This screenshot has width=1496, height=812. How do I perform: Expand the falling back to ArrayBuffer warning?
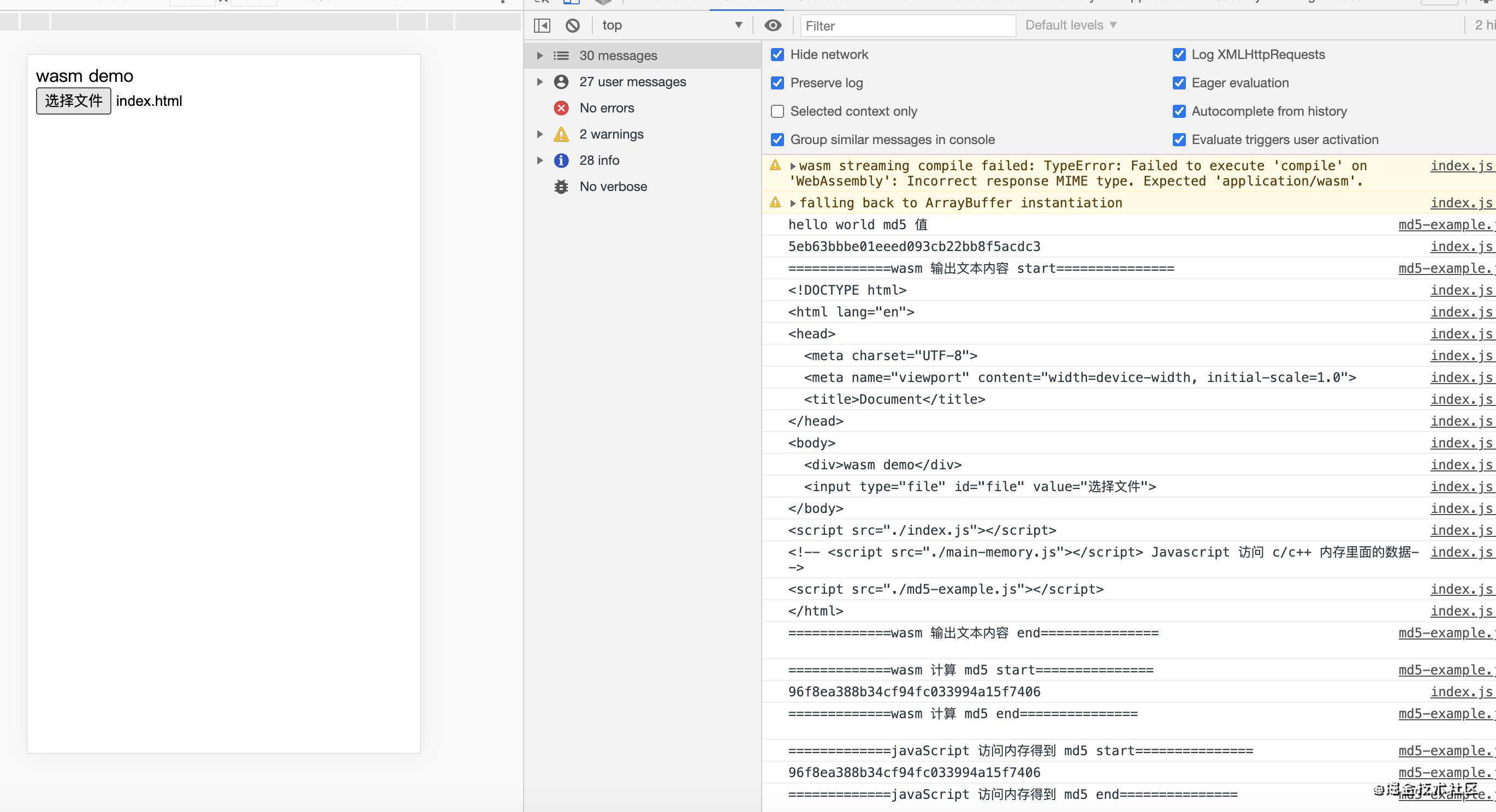tap(793, 203)
